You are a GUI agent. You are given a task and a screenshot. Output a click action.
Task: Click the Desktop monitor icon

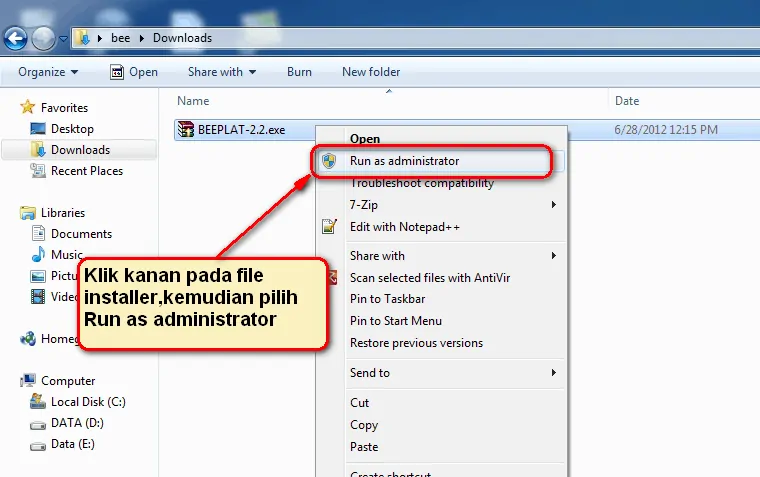(x=38, y=128)
